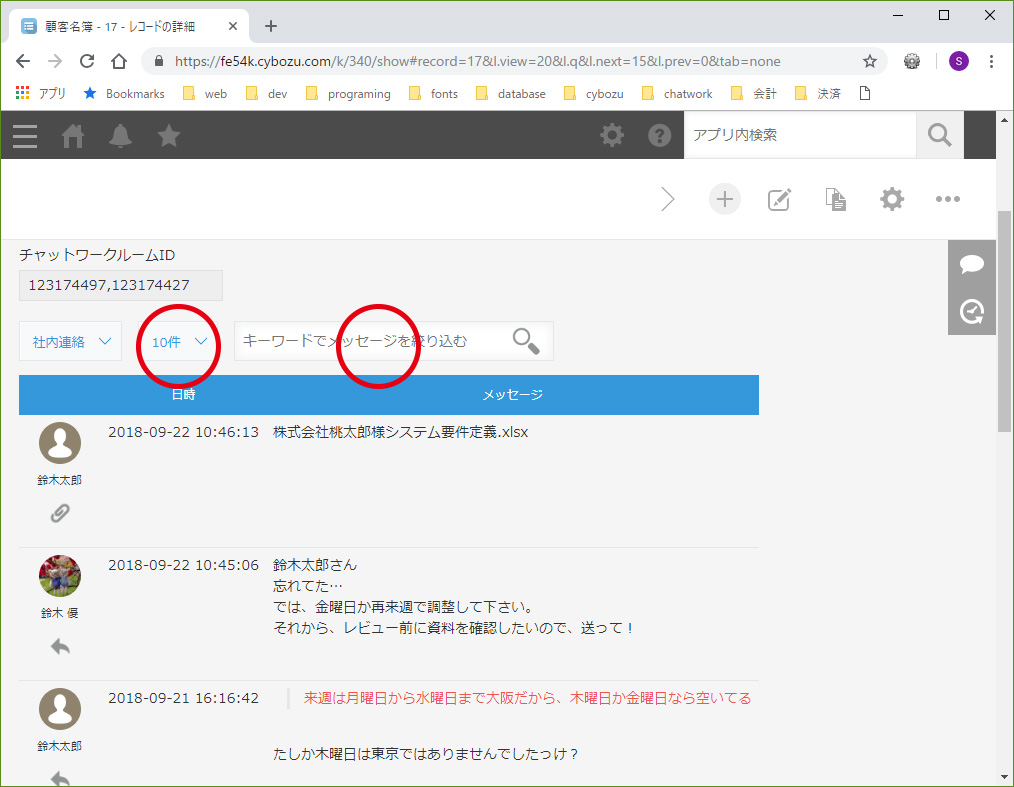1014x787 pixels.
Task: Click the 日時 column header
Action: (x=184, y=394)
